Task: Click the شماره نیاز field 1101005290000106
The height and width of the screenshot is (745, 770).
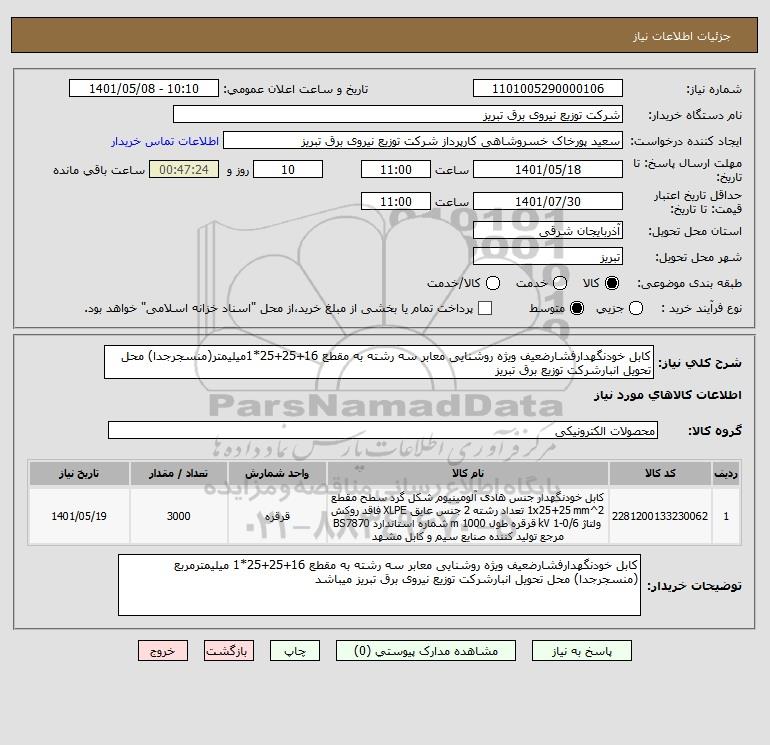Action: click(x=548, y=88)
